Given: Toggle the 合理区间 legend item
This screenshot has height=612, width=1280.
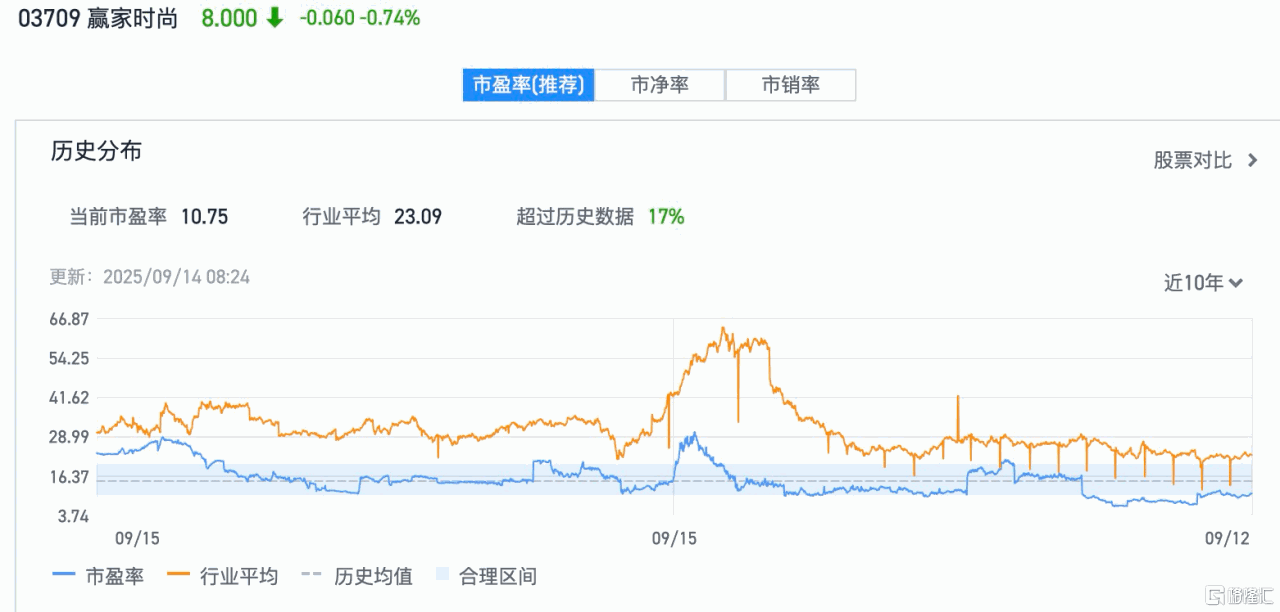Looking at the screenshot, I should point(486,576).
